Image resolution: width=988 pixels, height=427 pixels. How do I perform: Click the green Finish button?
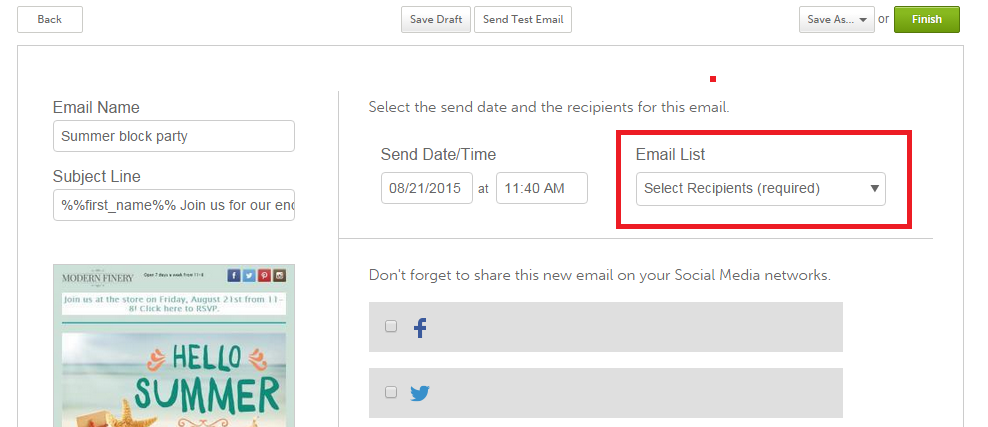926,20
